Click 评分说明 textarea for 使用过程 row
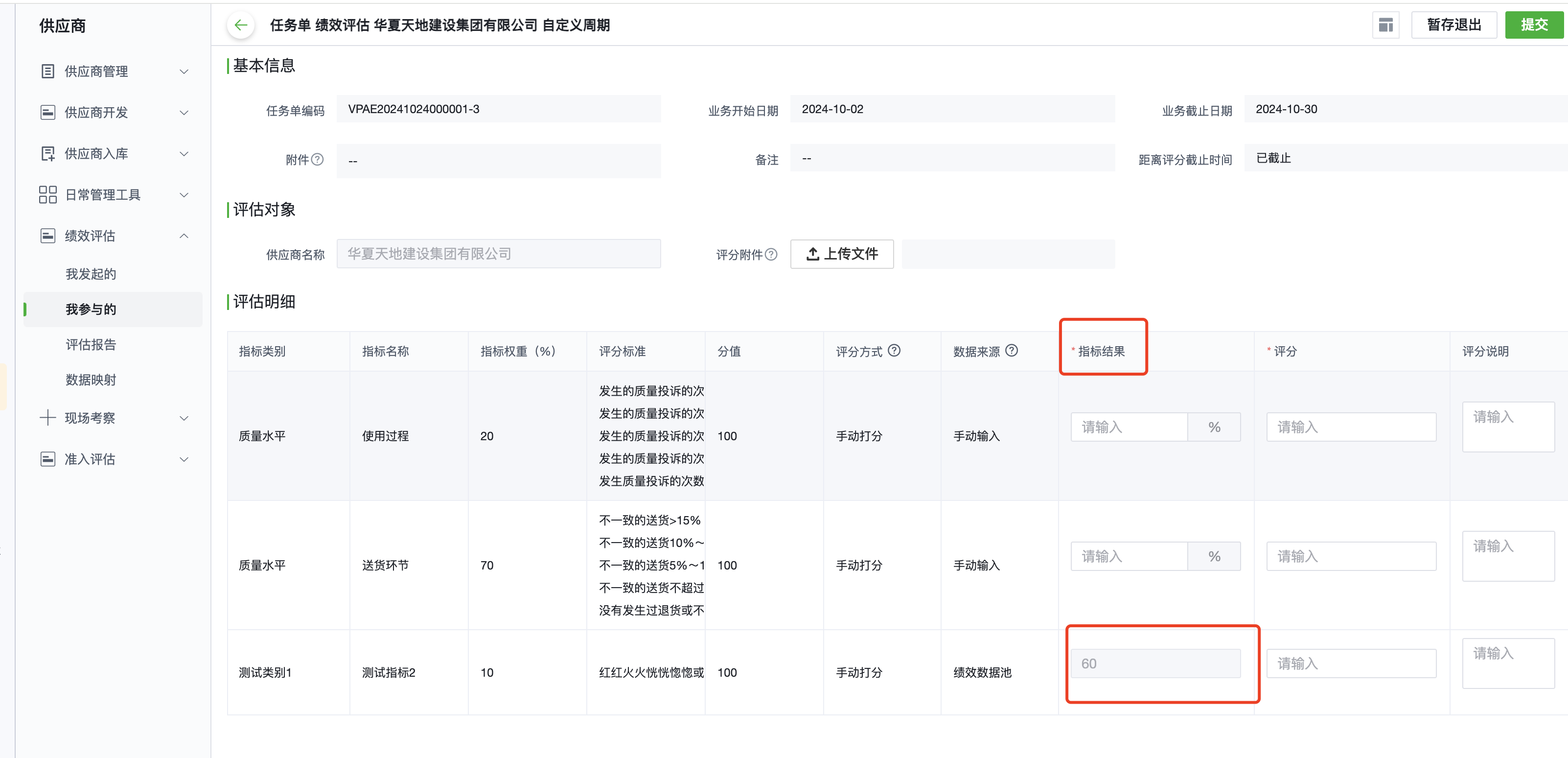The image size is (1568, 758). pos(1508,427)
